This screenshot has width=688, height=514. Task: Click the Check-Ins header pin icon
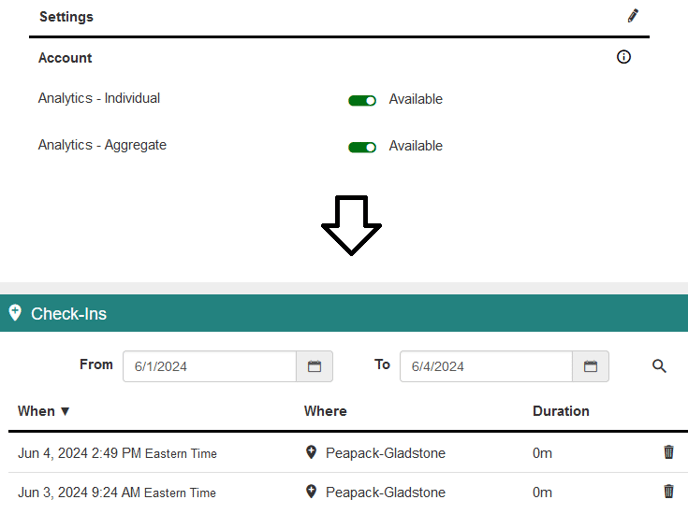tap(15, 313)
